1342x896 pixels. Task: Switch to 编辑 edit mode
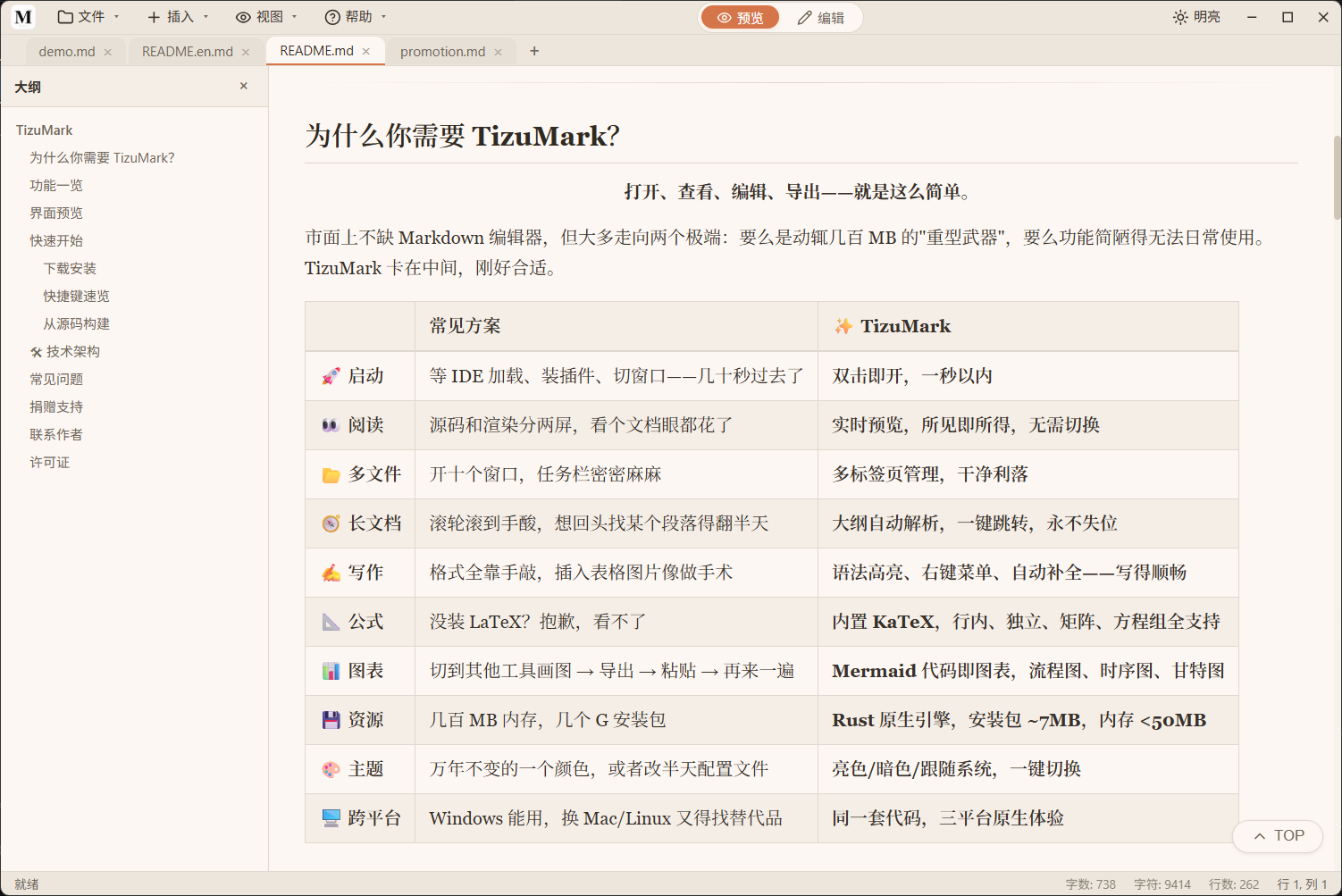(820, 18)
